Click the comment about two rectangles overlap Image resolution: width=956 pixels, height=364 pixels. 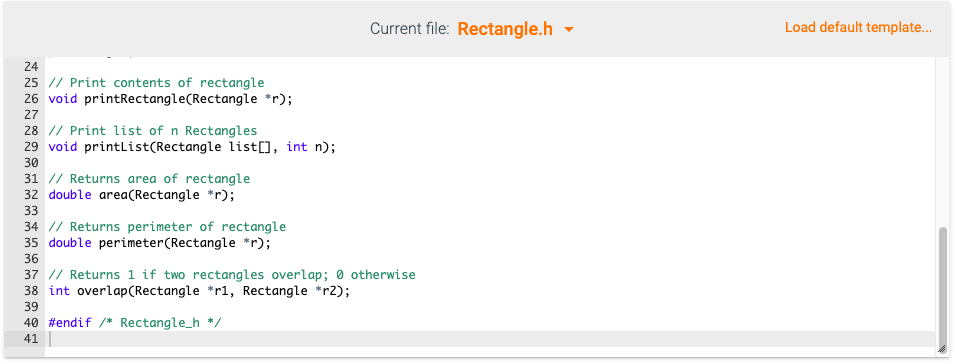coord(232,275)
